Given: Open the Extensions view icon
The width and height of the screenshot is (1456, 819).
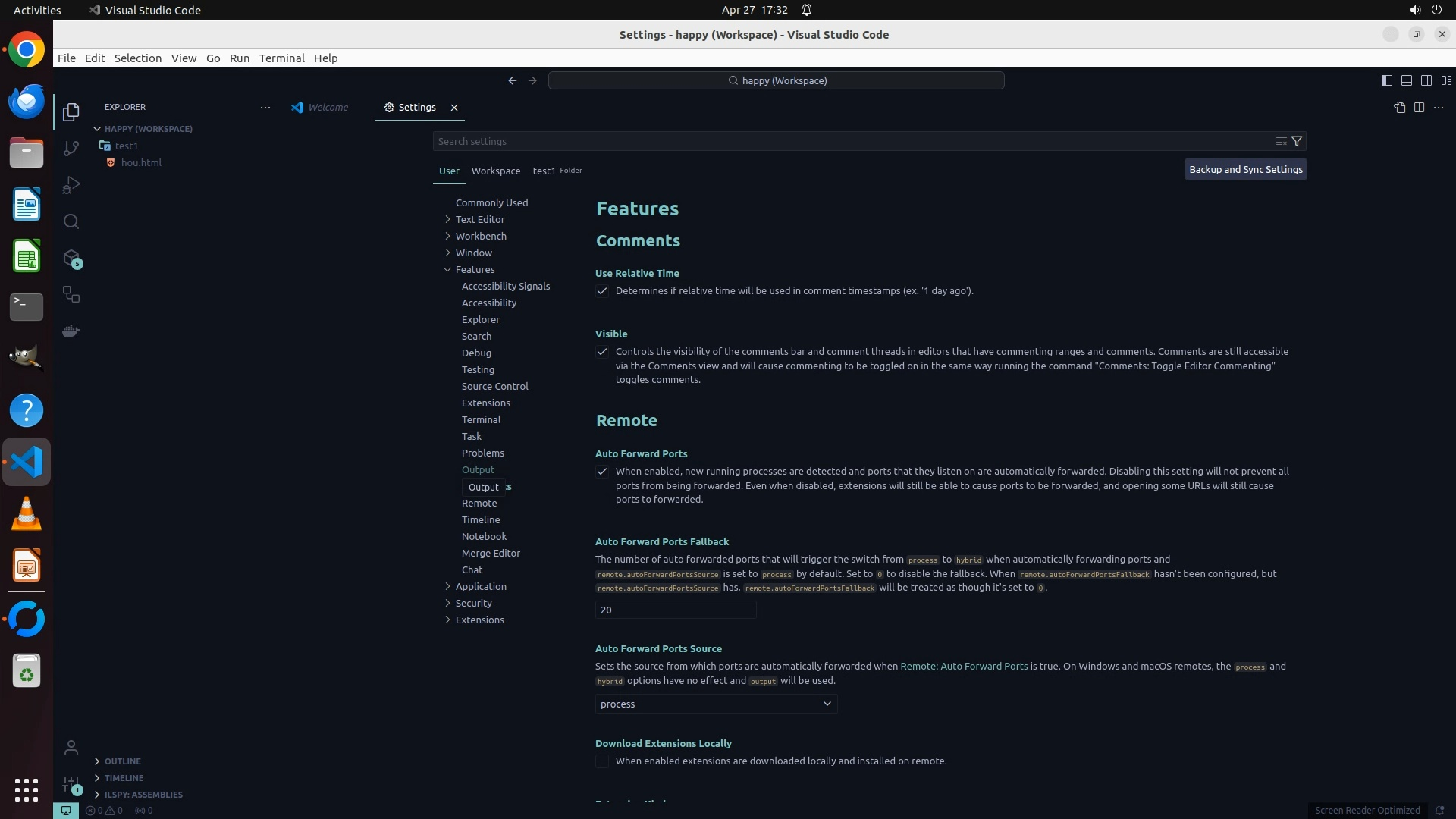Looking at the screenshot, I should point(71,259).
